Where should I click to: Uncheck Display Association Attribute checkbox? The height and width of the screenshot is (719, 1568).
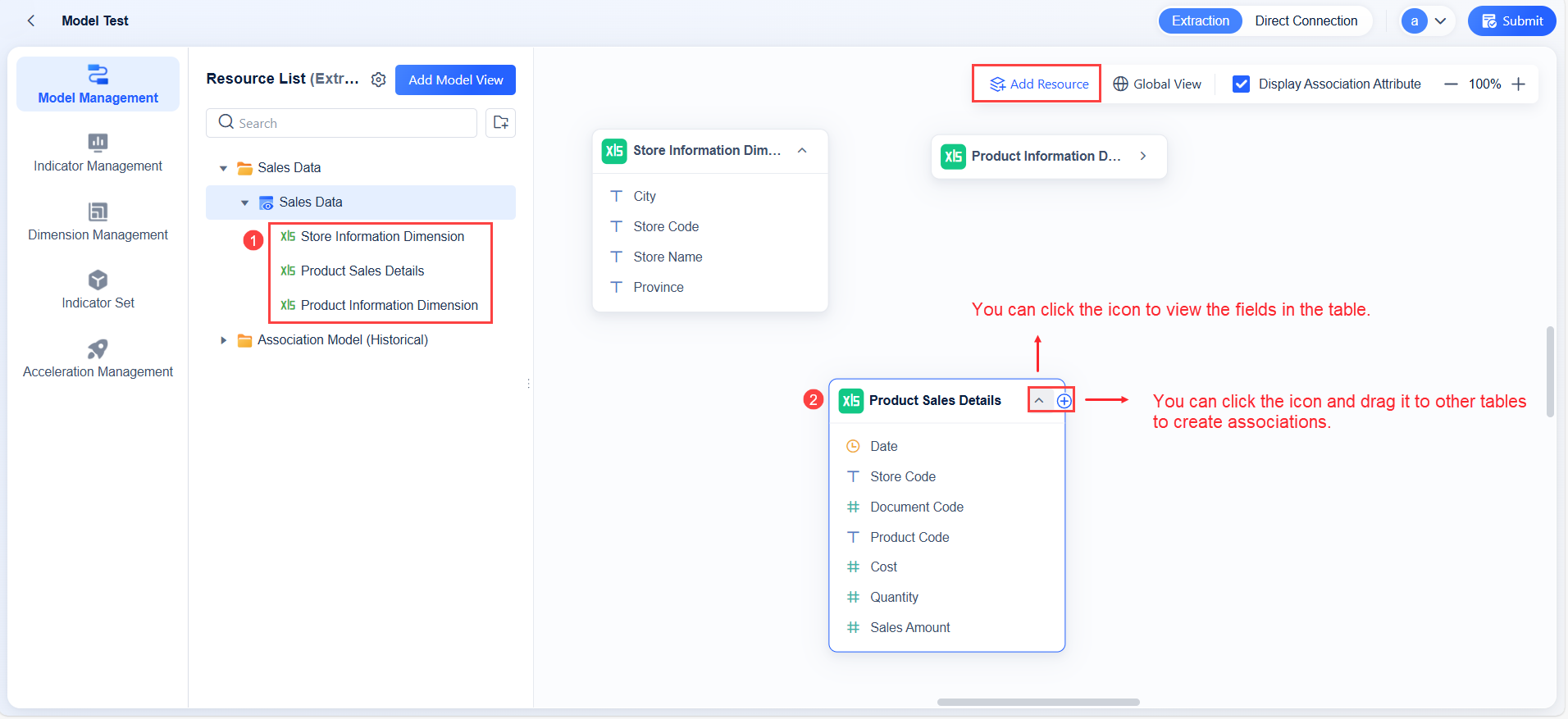(1241, 84)
